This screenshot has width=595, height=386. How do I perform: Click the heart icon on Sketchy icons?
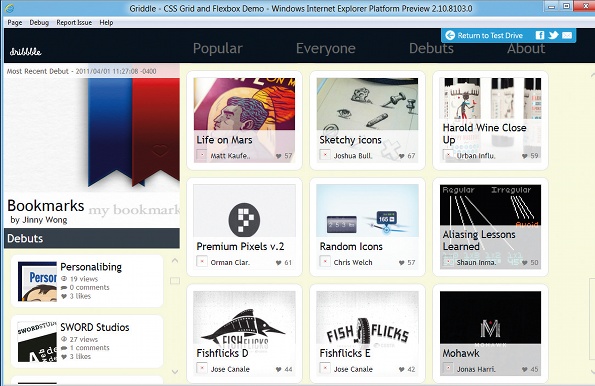pos(401,156)
